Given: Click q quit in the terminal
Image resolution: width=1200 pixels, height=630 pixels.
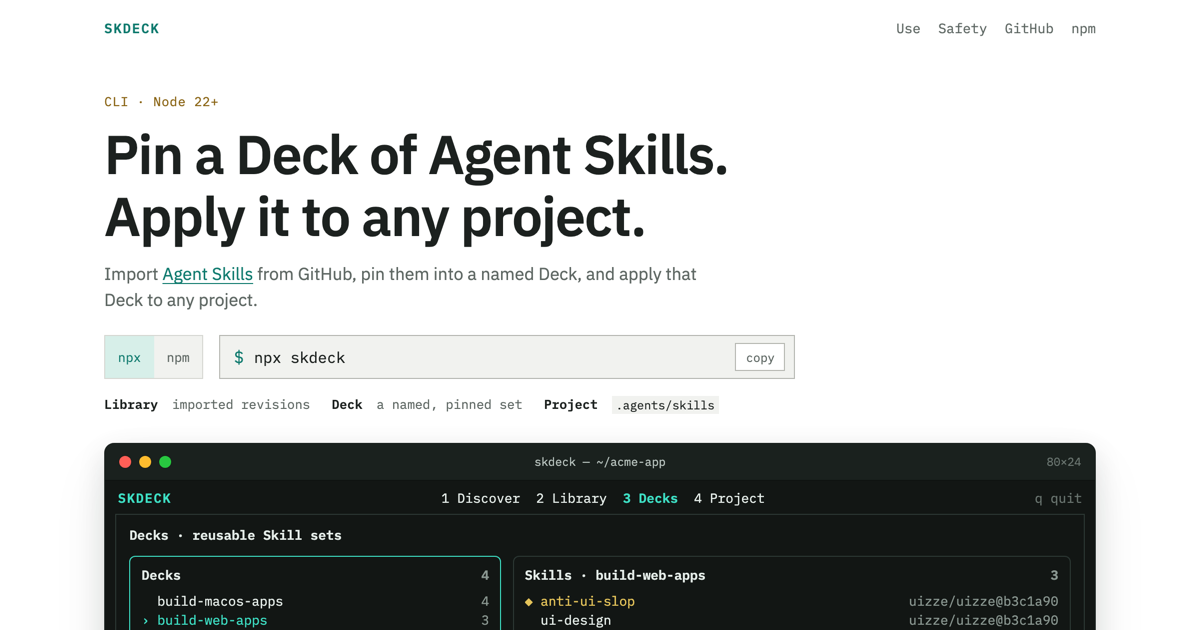Looking at the screenshot, I should coord(1058,498).
